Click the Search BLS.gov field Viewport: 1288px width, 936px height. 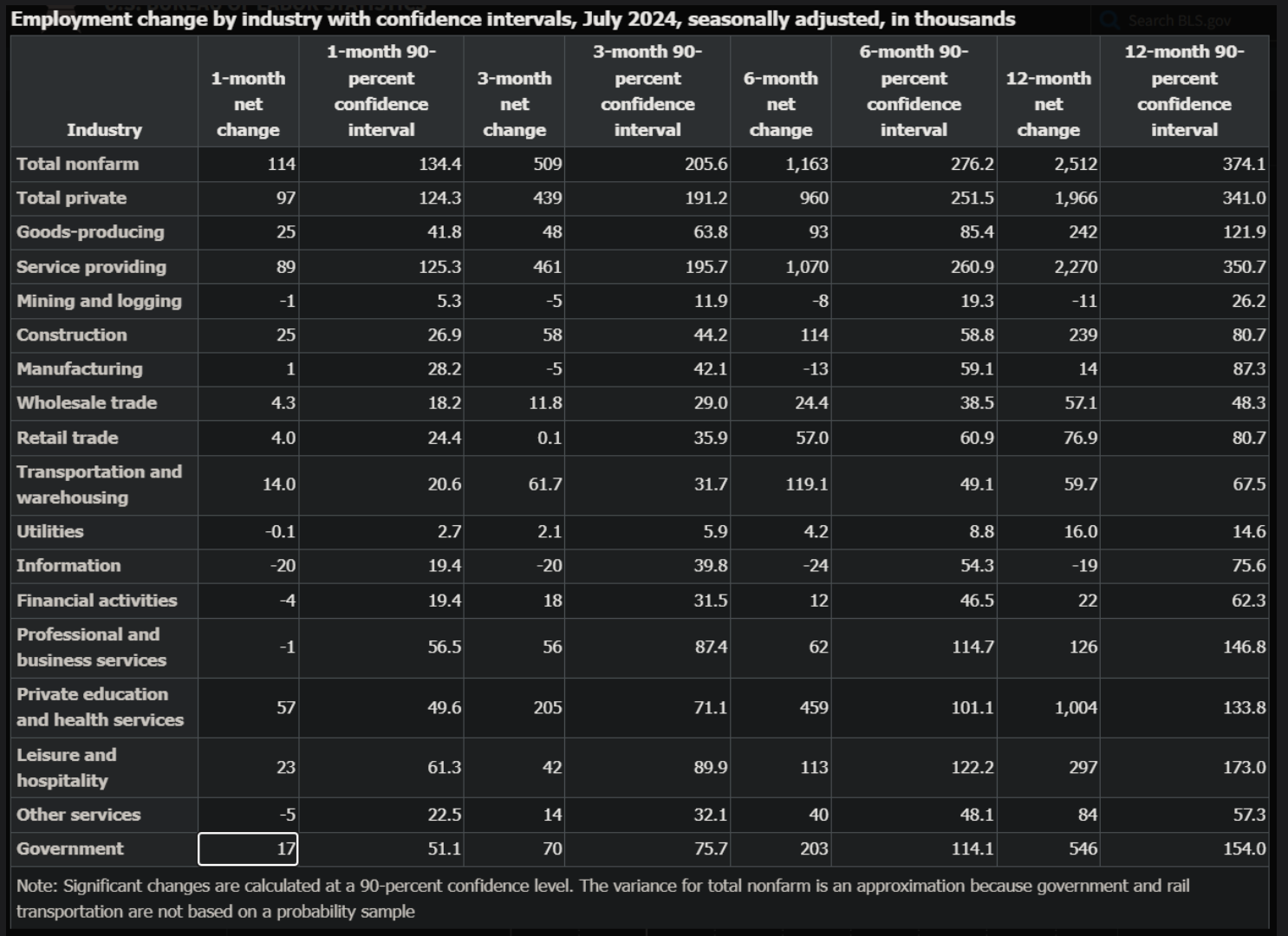click(1179, 20)
